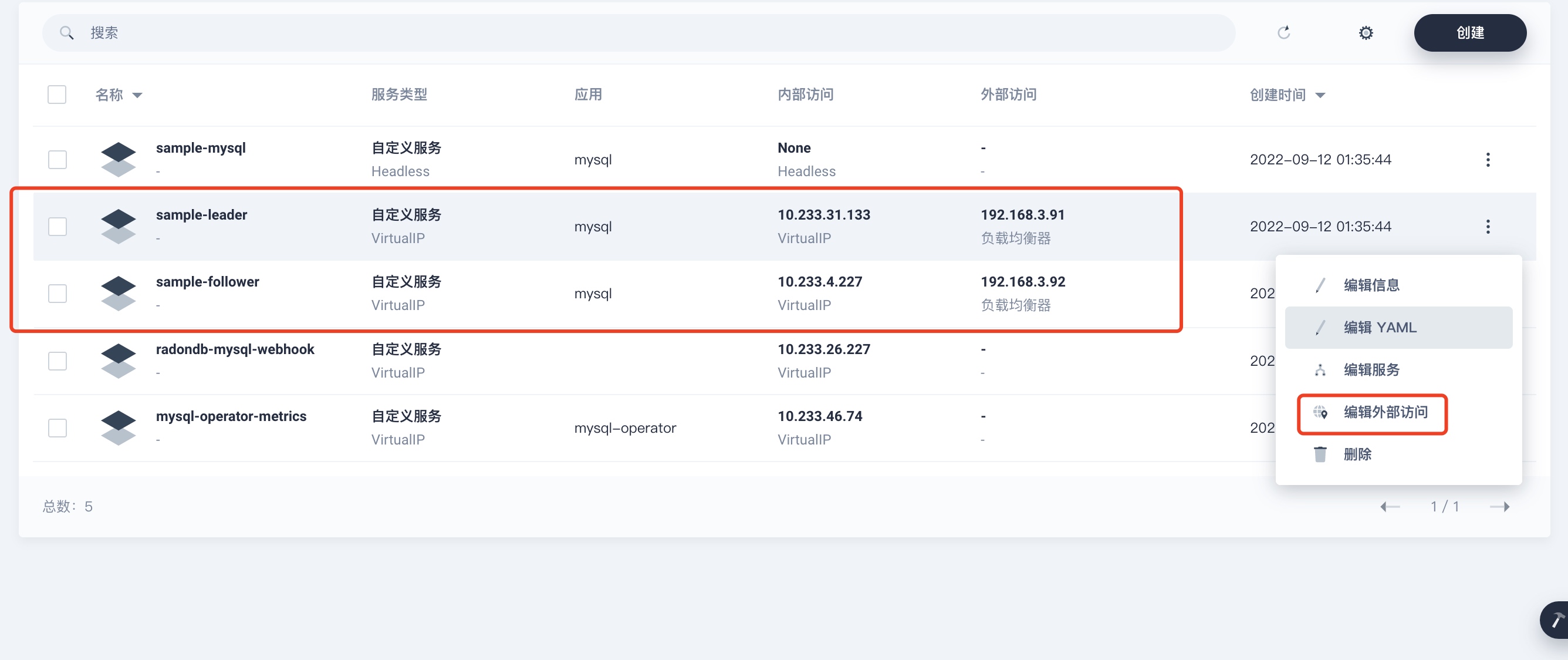1568x660 pixels.
Task: Click internal IP 10.233.31.133
Action: [823, 215]
